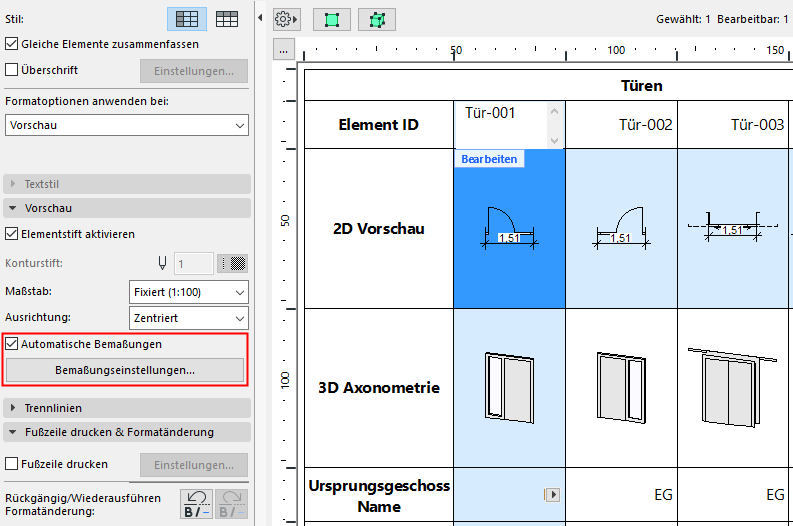This screenshot has width=793, height=526.
Task: Click the 'Bearbeiten' link in the preview cell
Action: click(489, 159)
